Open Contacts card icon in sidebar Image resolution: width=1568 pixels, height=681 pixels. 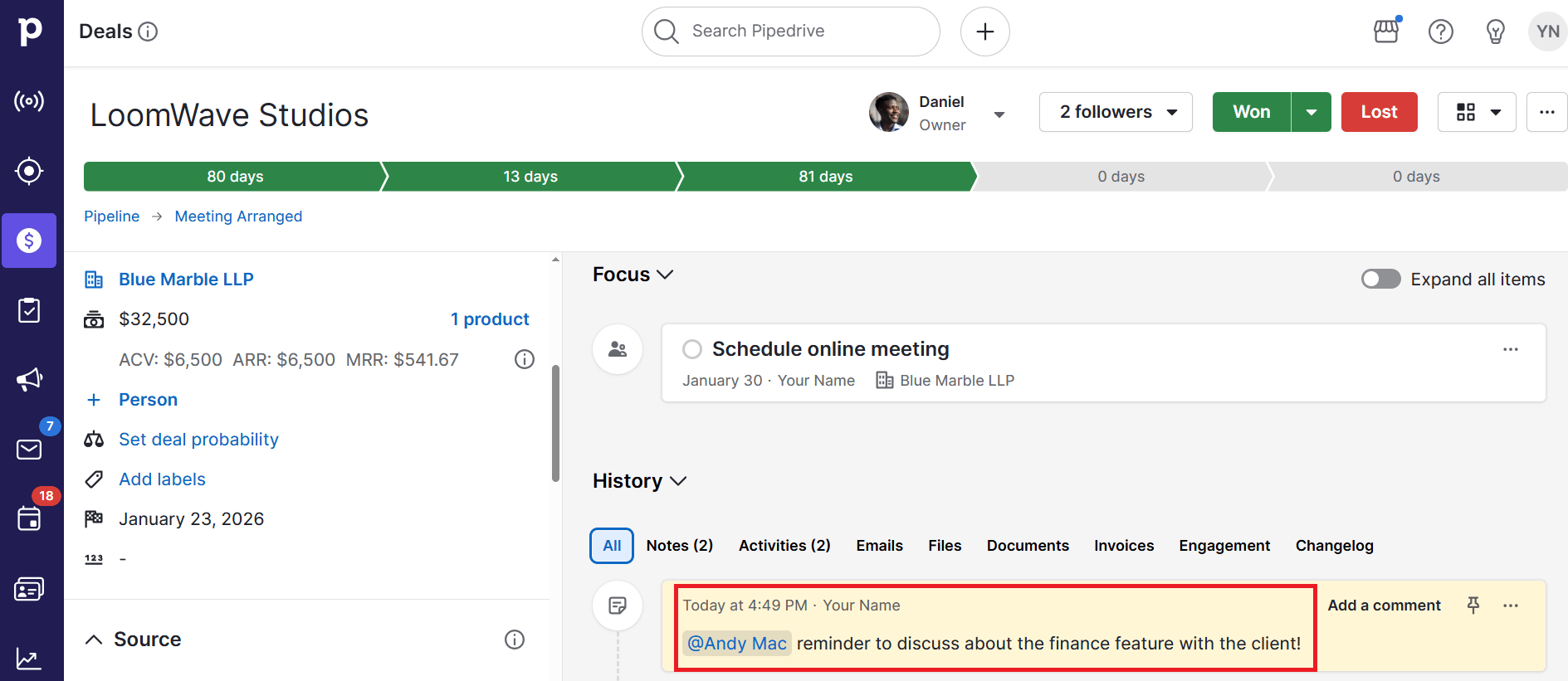[29, 589]
